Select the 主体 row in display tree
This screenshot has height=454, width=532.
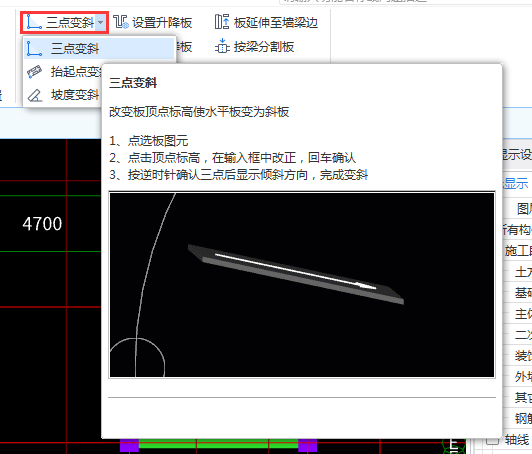(x=523, y=314)
